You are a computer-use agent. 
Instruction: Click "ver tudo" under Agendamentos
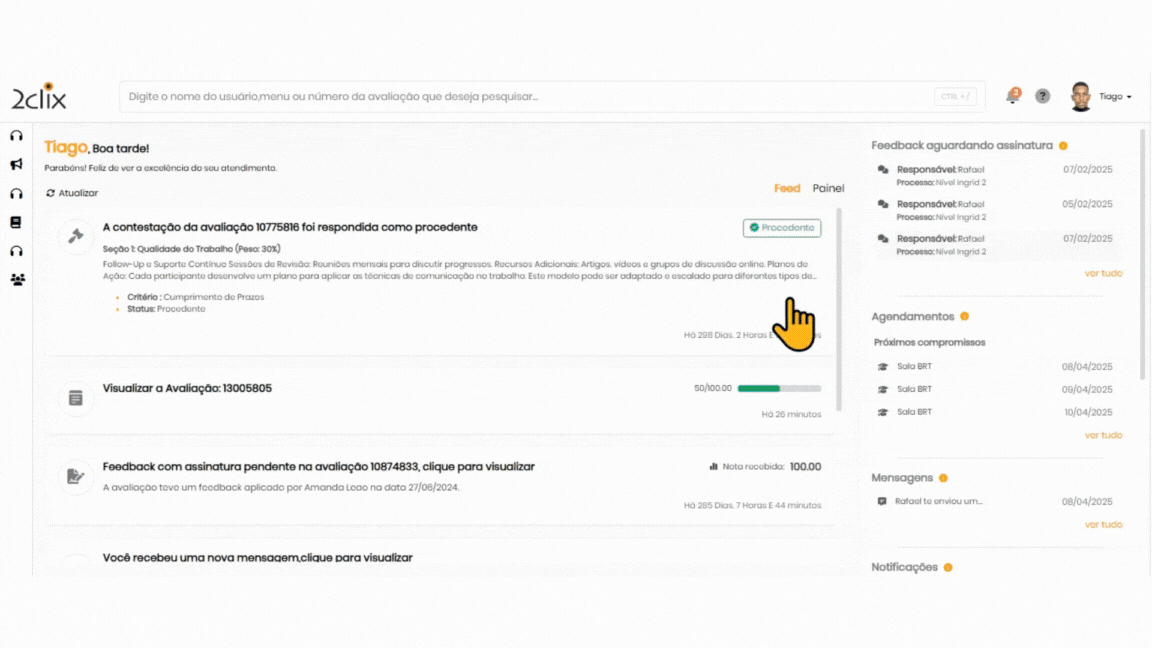[x=1103, y=435]
